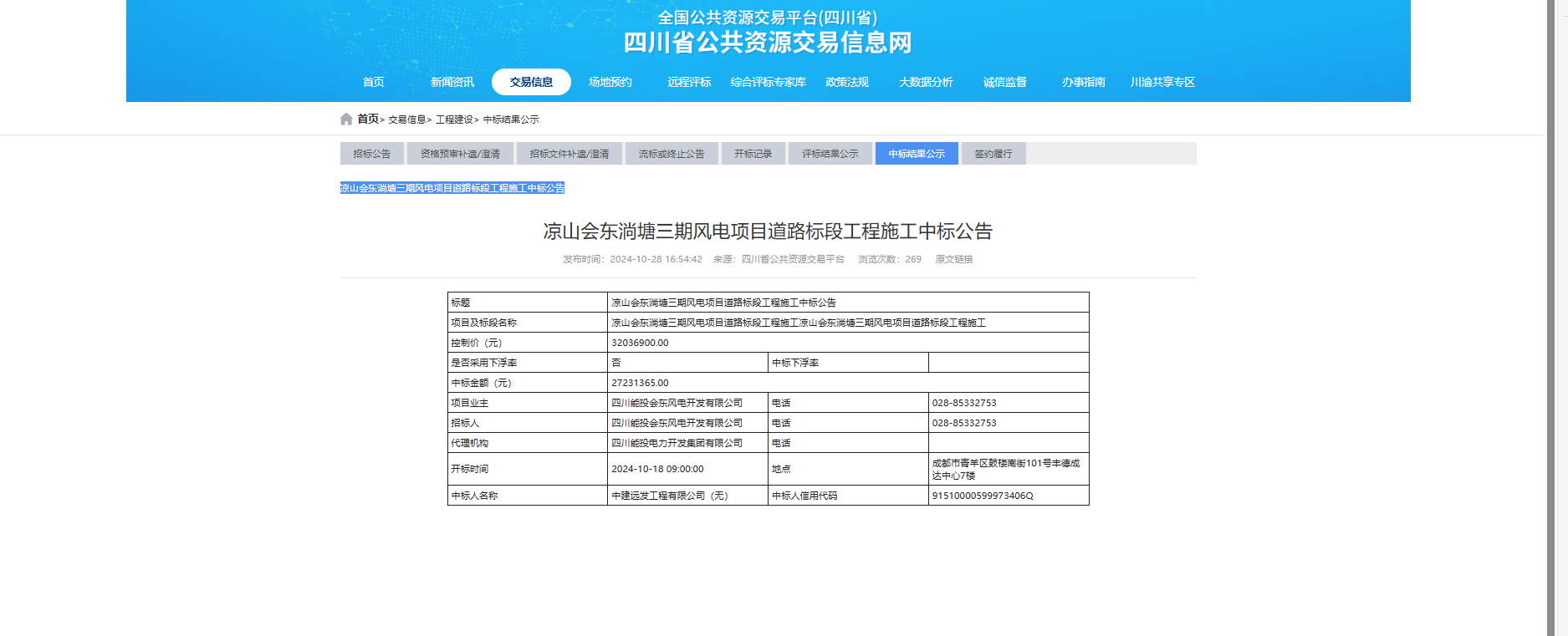This screenshot has height=636, width=1568.
Task: Click the 来源: 四川省公共资源交易平台 text
Action: 779,259
